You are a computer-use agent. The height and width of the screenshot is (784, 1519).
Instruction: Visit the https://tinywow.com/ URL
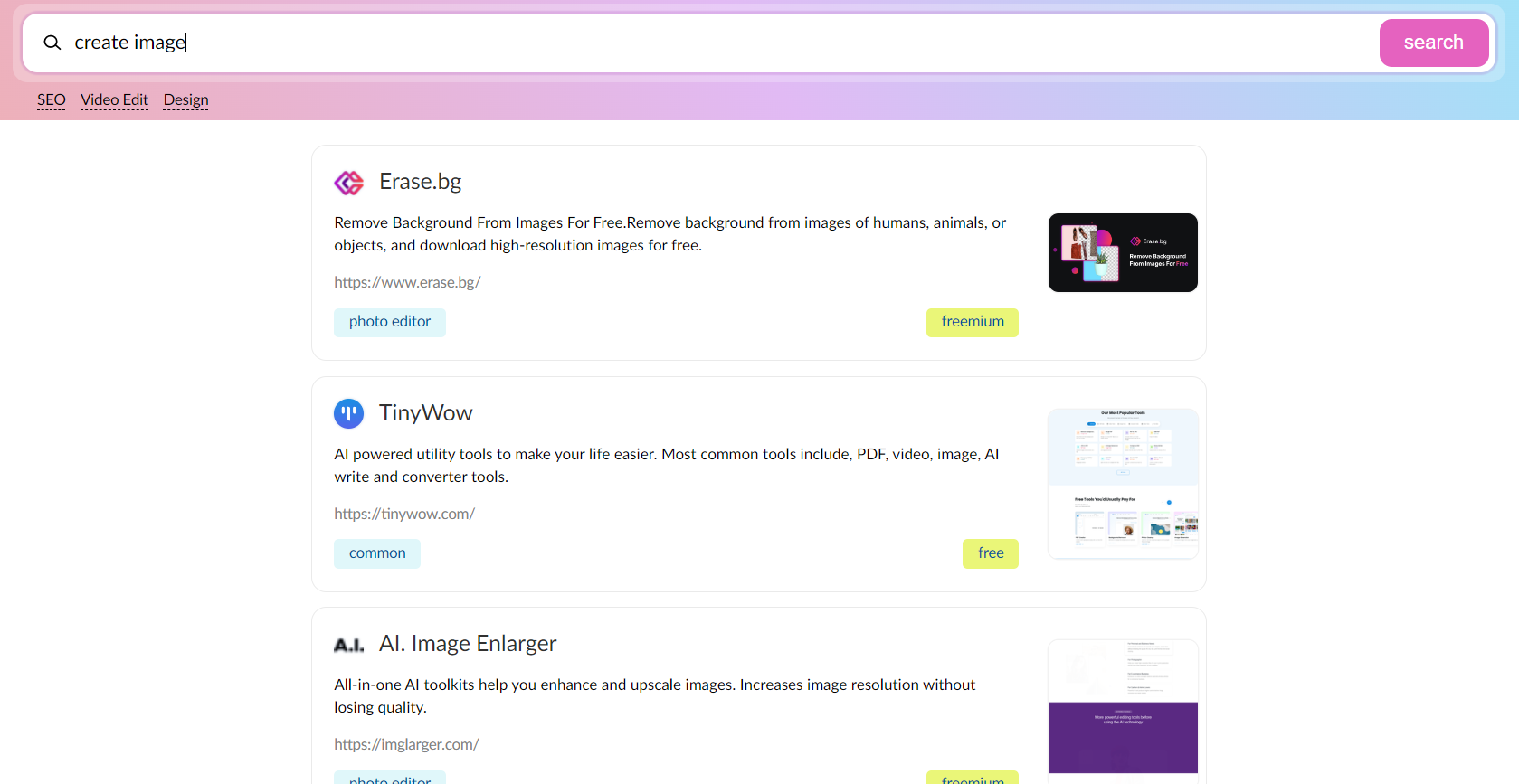pyautogui.click(x=404, y=514)
